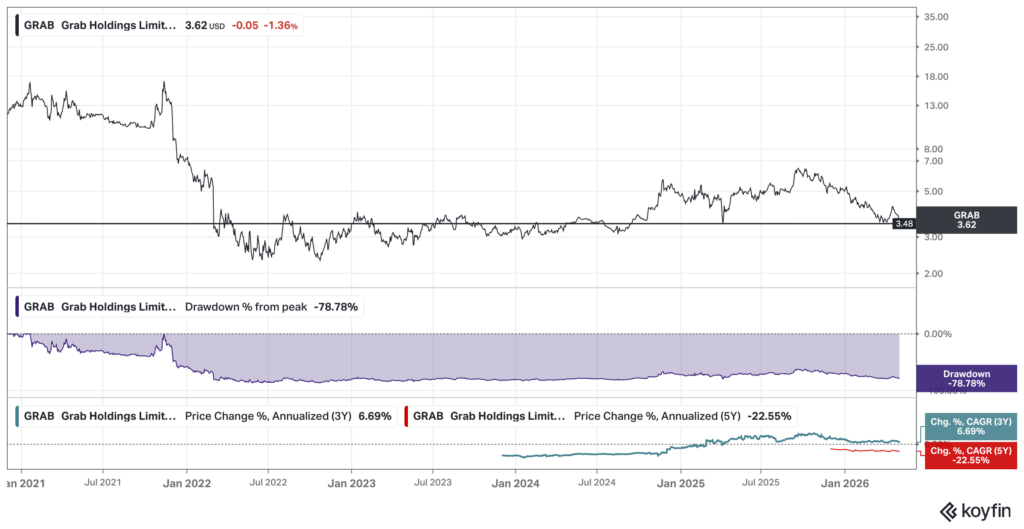Open the Drawdown % from peak legend
1024x529 pixels.
189,306
